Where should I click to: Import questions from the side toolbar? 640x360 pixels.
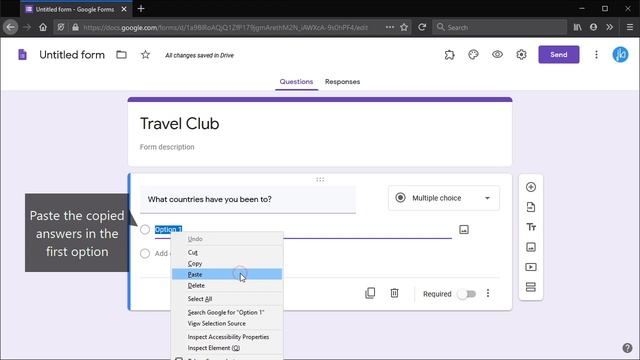[531, 207]
